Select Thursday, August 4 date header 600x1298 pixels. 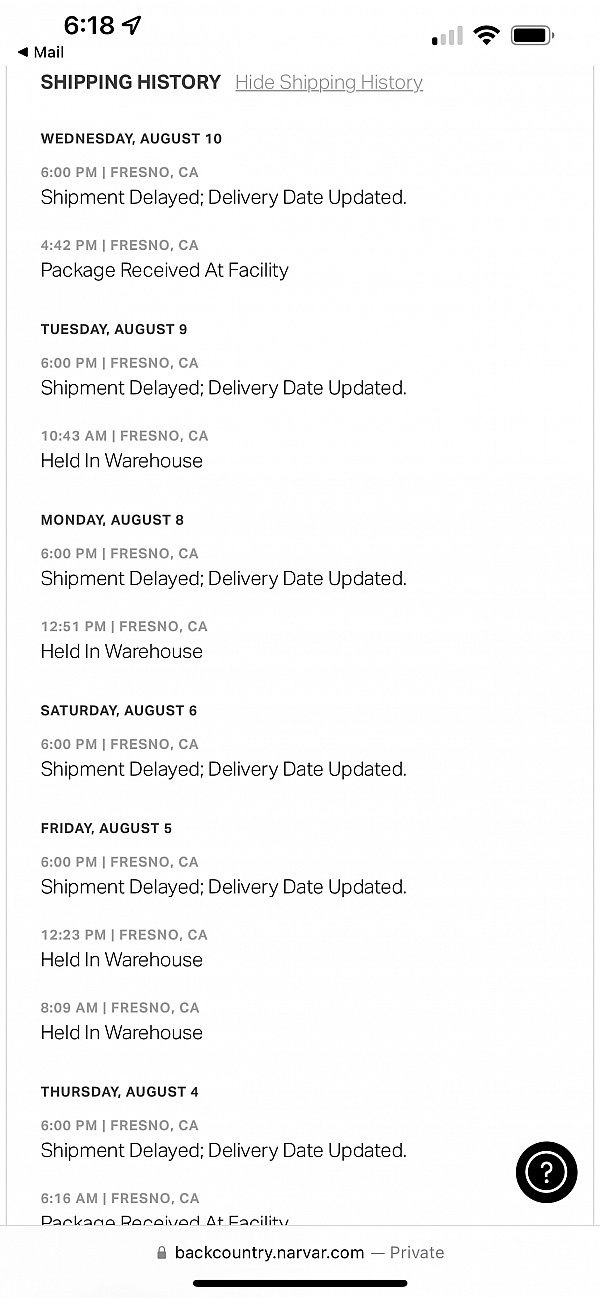click(x=119, y=1092)
